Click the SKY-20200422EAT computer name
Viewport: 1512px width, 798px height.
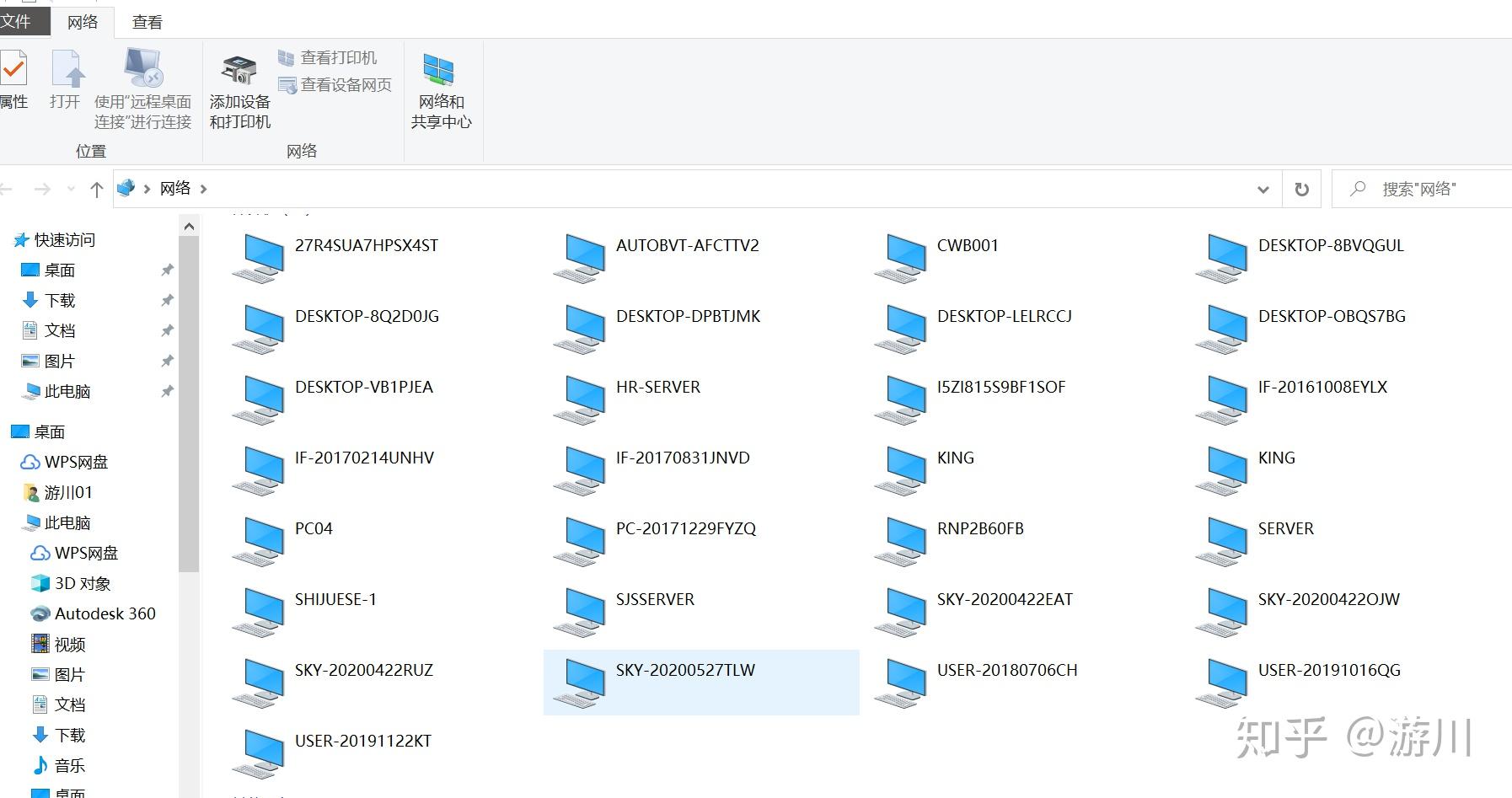tap(1005, 600)
